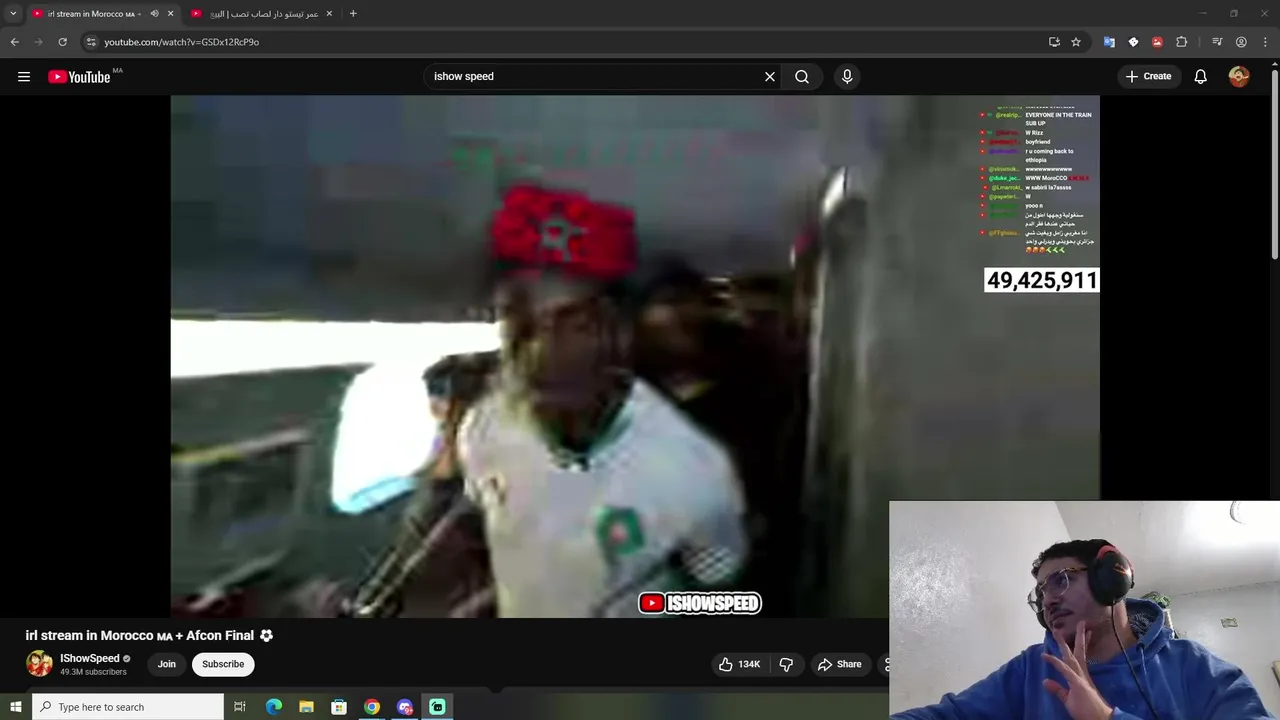The image size is (1280, 720).
Task: Open the IShowSpeed channel name link
Action: coord(90,658)
